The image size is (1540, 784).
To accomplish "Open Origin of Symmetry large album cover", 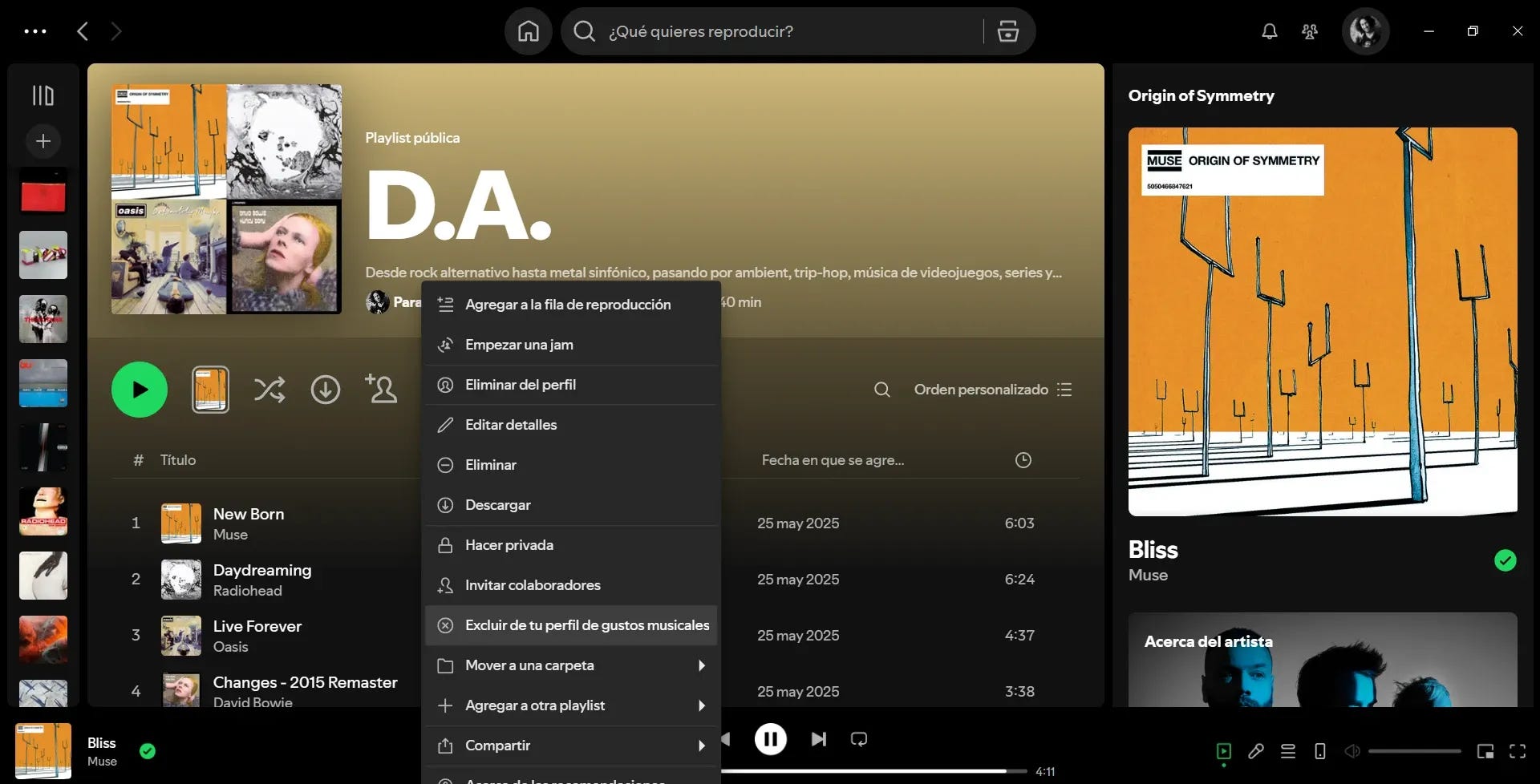I will [x=1323, y=321].
